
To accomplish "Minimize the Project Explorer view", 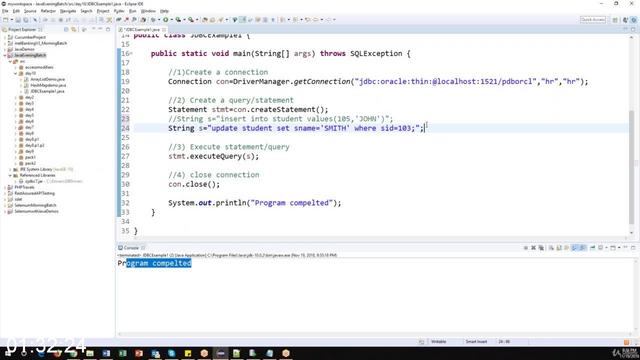I will click(100, 29).
